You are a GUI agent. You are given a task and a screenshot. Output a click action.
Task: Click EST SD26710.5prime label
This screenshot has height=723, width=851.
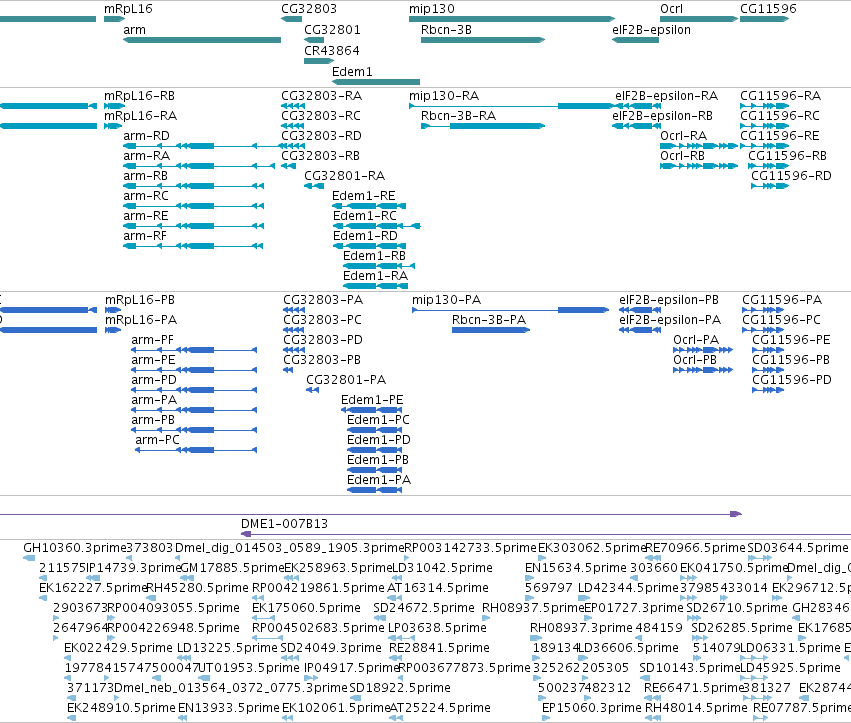[x=736, y=608]
